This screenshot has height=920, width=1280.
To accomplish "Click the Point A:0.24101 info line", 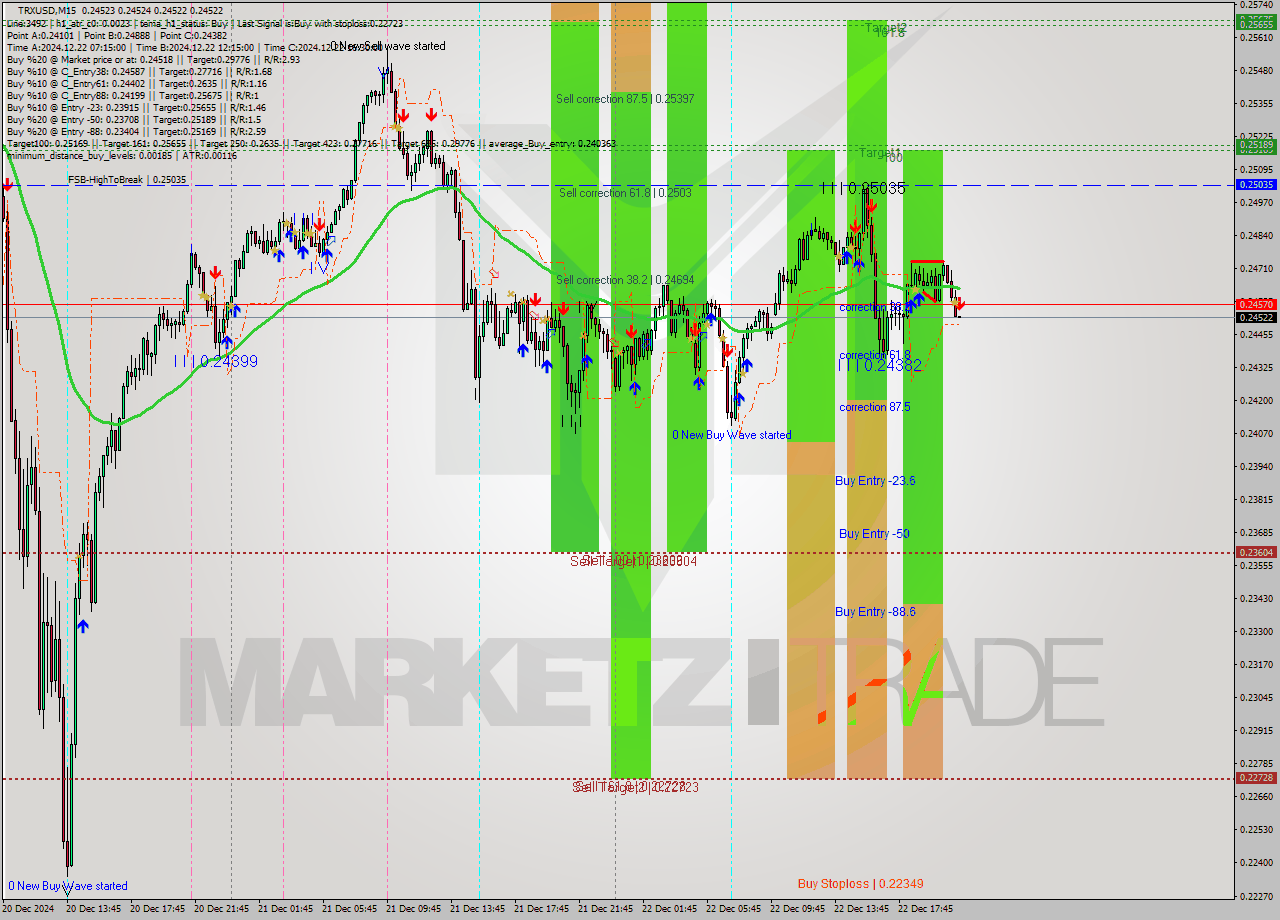I will point(116,35).
